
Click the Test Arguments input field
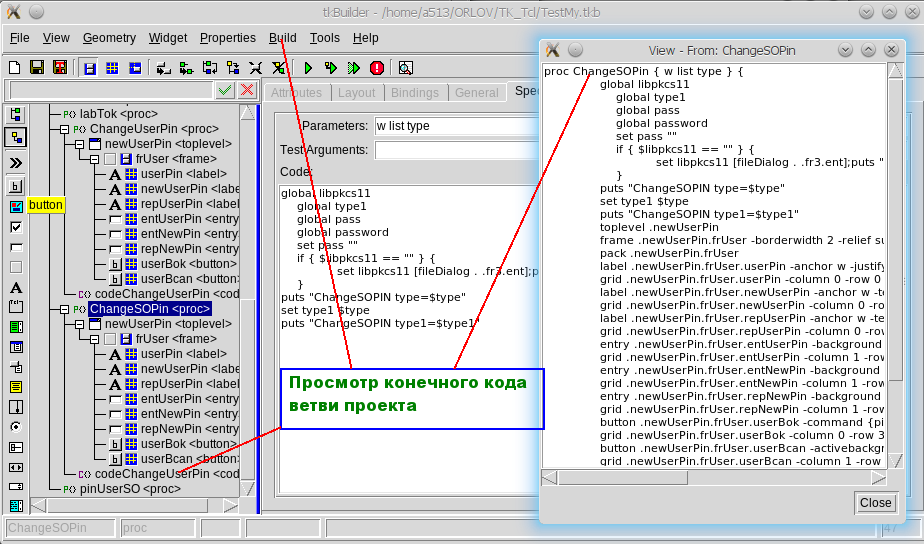click(x=457, y=150)
